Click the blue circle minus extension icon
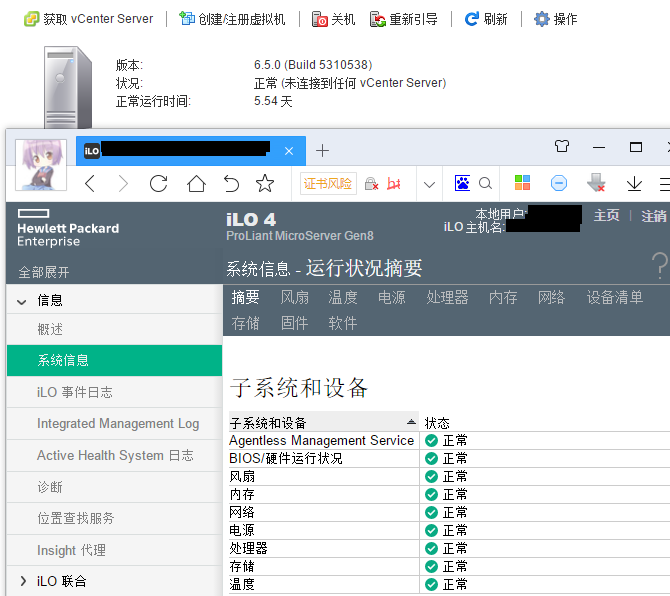The width and height of the screenshot is (670, 596). [x=559, y=183]
